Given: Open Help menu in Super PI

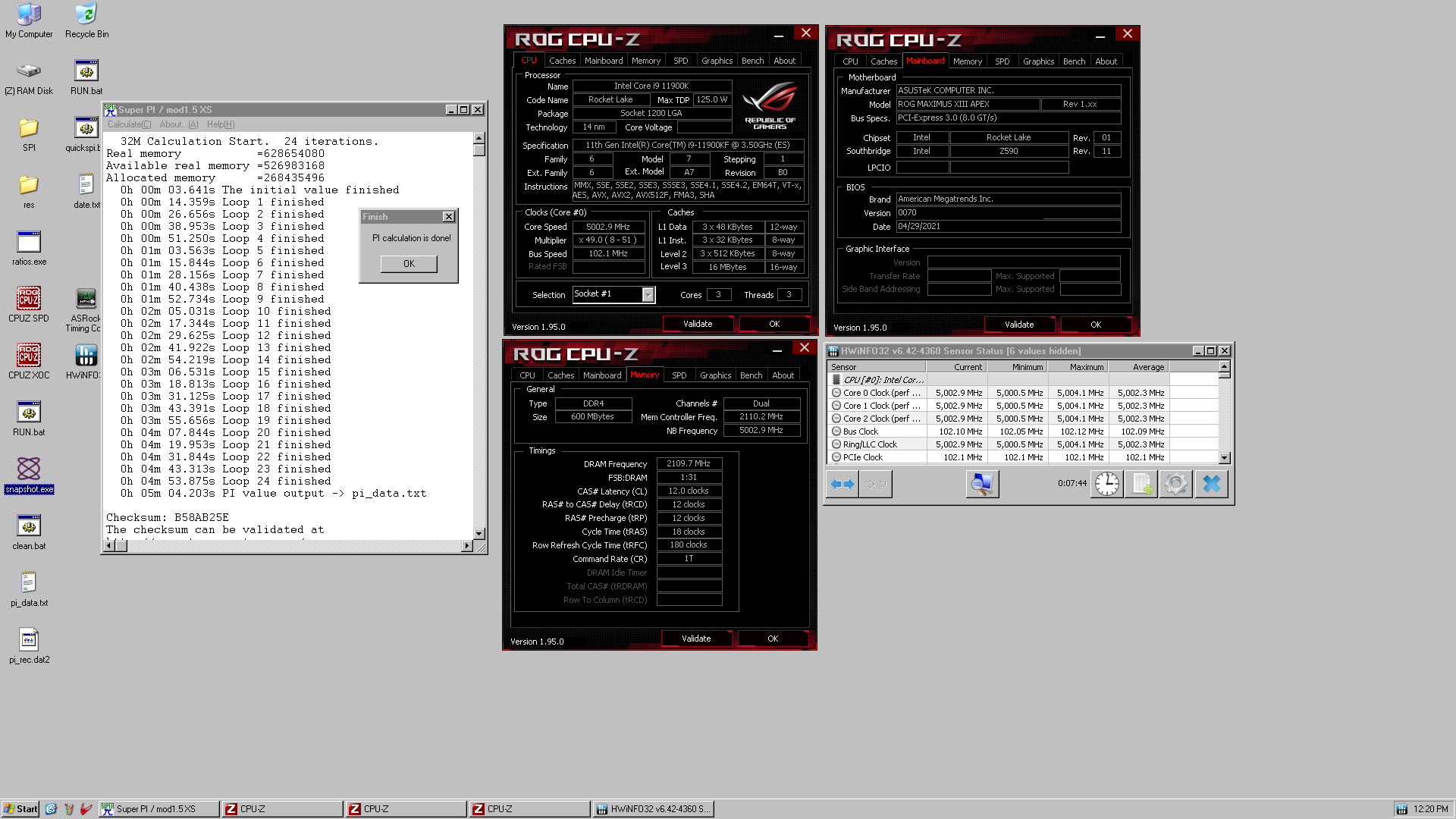Looking at the screenshot, I should coord(221,124).
